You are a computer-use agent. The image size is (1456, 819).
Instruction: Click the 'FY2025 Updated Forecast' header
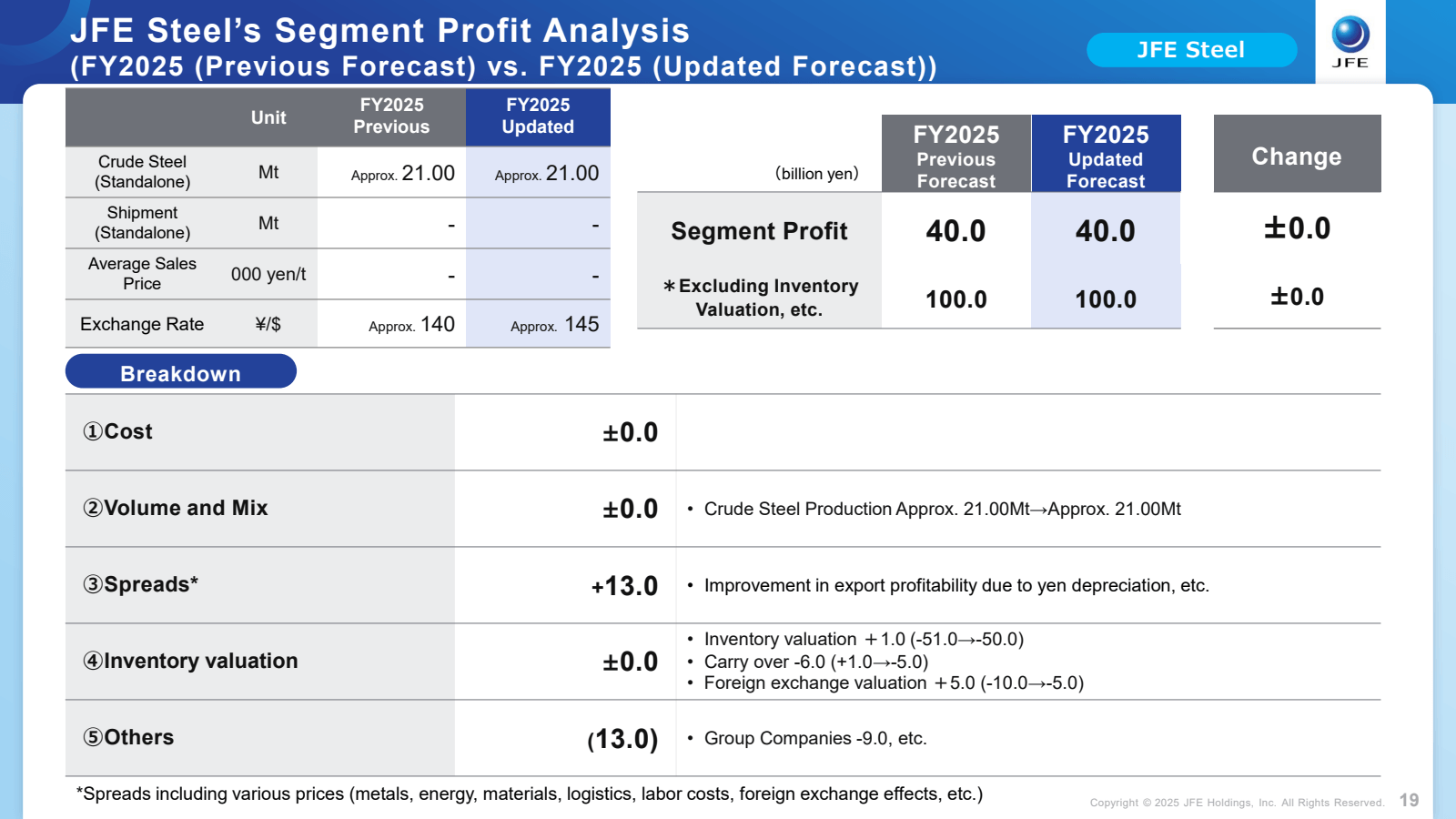tap(1106, 156)
